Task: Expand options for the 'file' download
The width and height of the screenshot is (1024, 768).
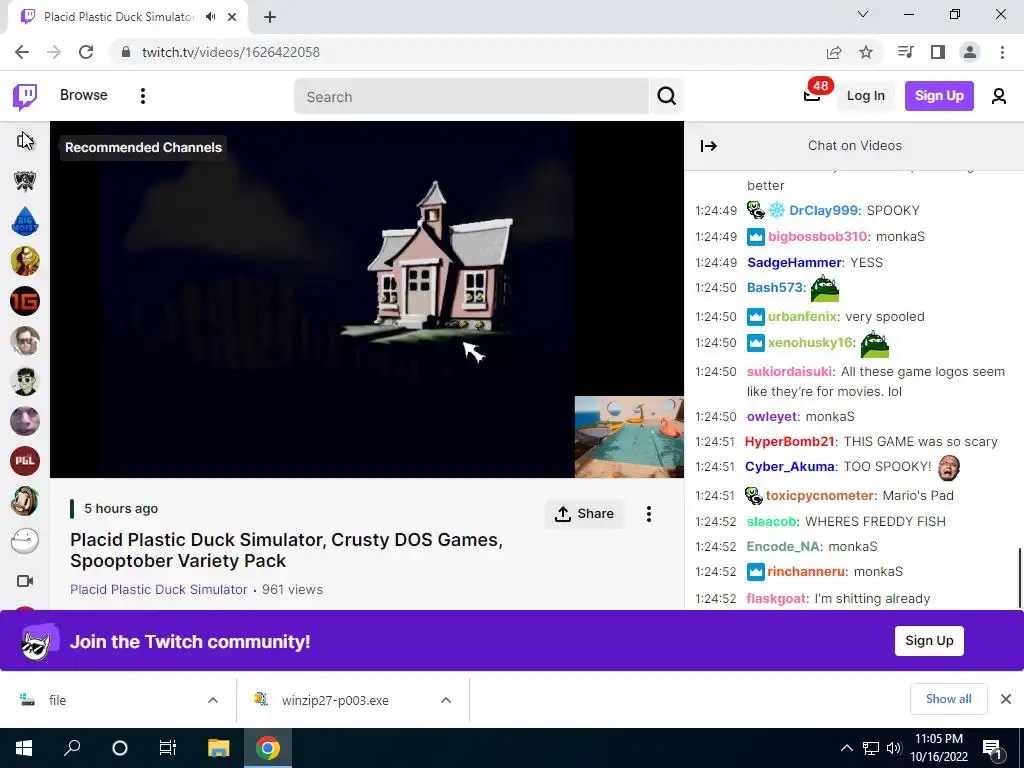Action: tap(213, 700)
